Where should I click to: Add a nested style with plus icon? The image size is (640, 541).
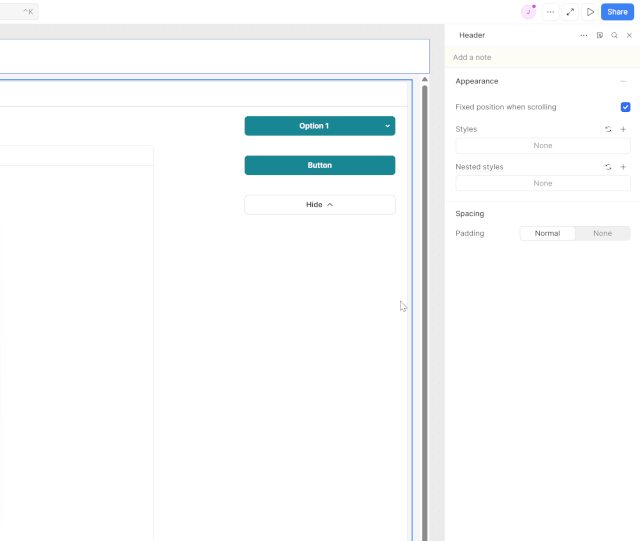(623, 167)
